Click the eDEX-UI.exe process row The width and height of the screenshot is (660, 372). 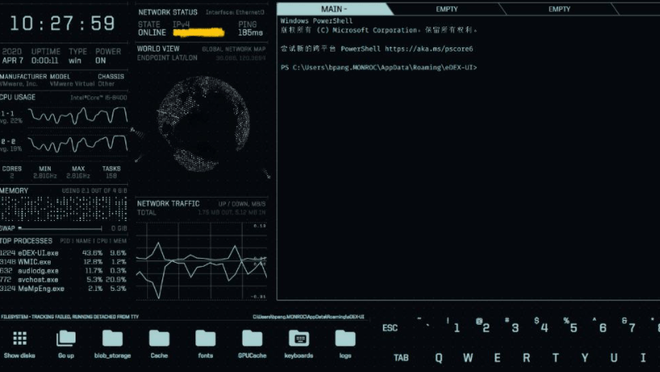click(63, 253)
